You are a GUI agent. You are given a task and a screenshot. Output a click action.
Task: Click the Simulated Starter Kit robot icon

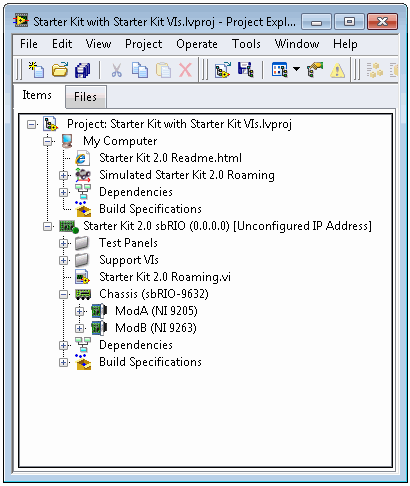(x=83, y=175)
